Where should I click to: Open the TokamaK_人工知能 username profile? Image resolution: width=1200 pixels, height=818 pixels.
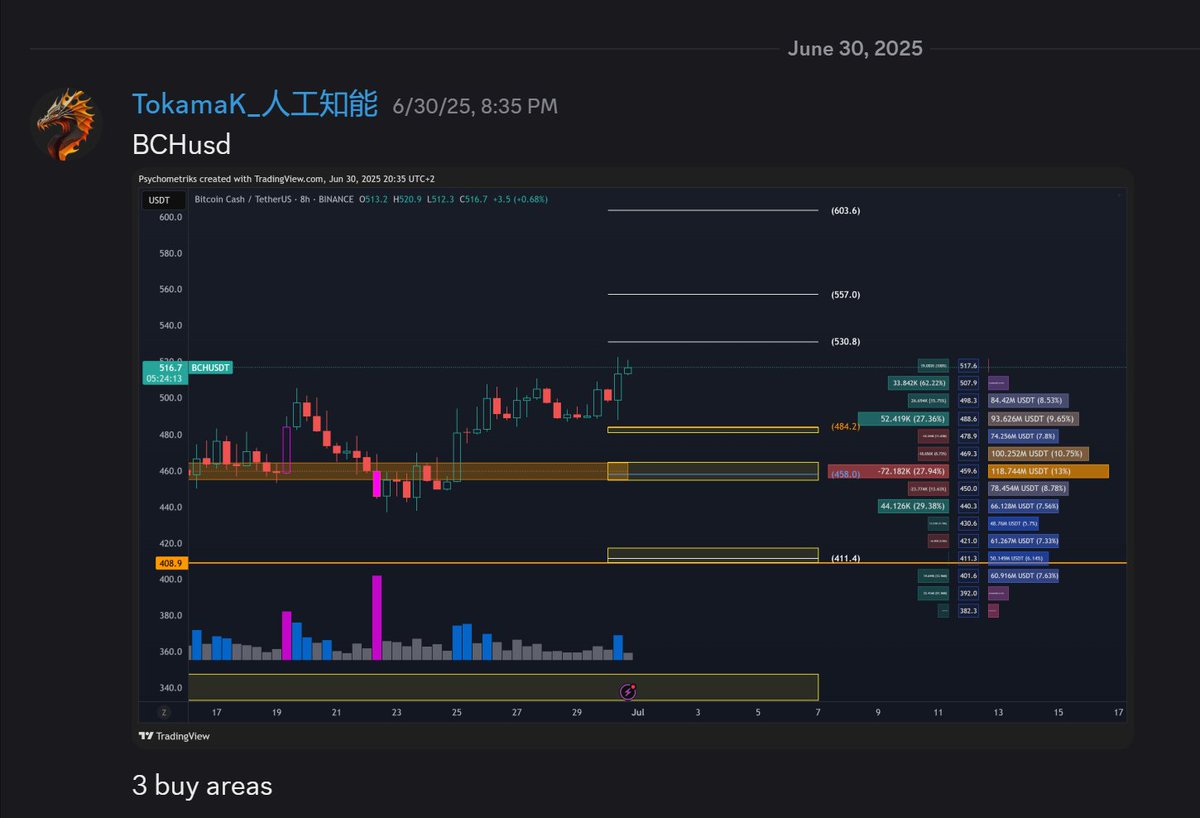tap(255, 104)
